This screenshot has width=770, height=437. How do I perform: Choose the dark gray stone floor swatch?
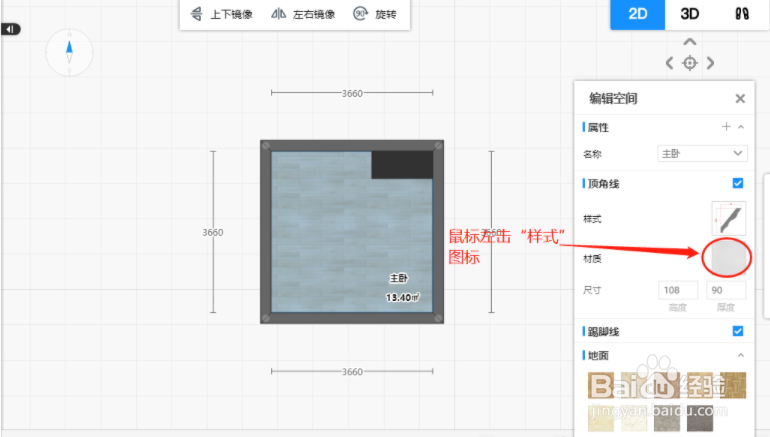tap(700, 419)
